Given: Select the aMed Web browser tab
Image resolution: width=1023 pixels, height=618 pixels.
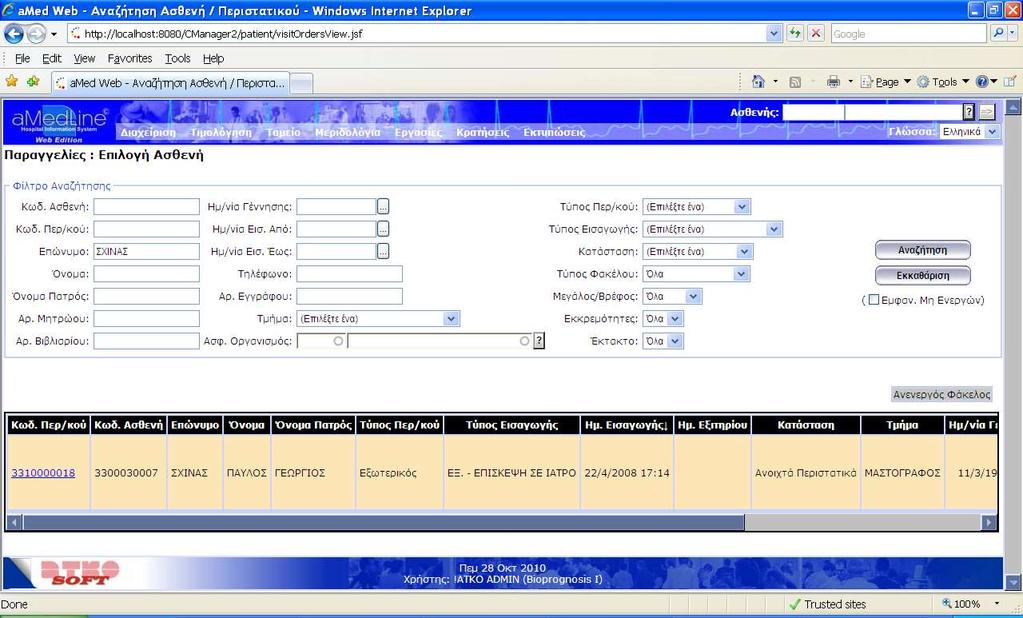Looking at the screenshot, I should (x=170, y=83).
